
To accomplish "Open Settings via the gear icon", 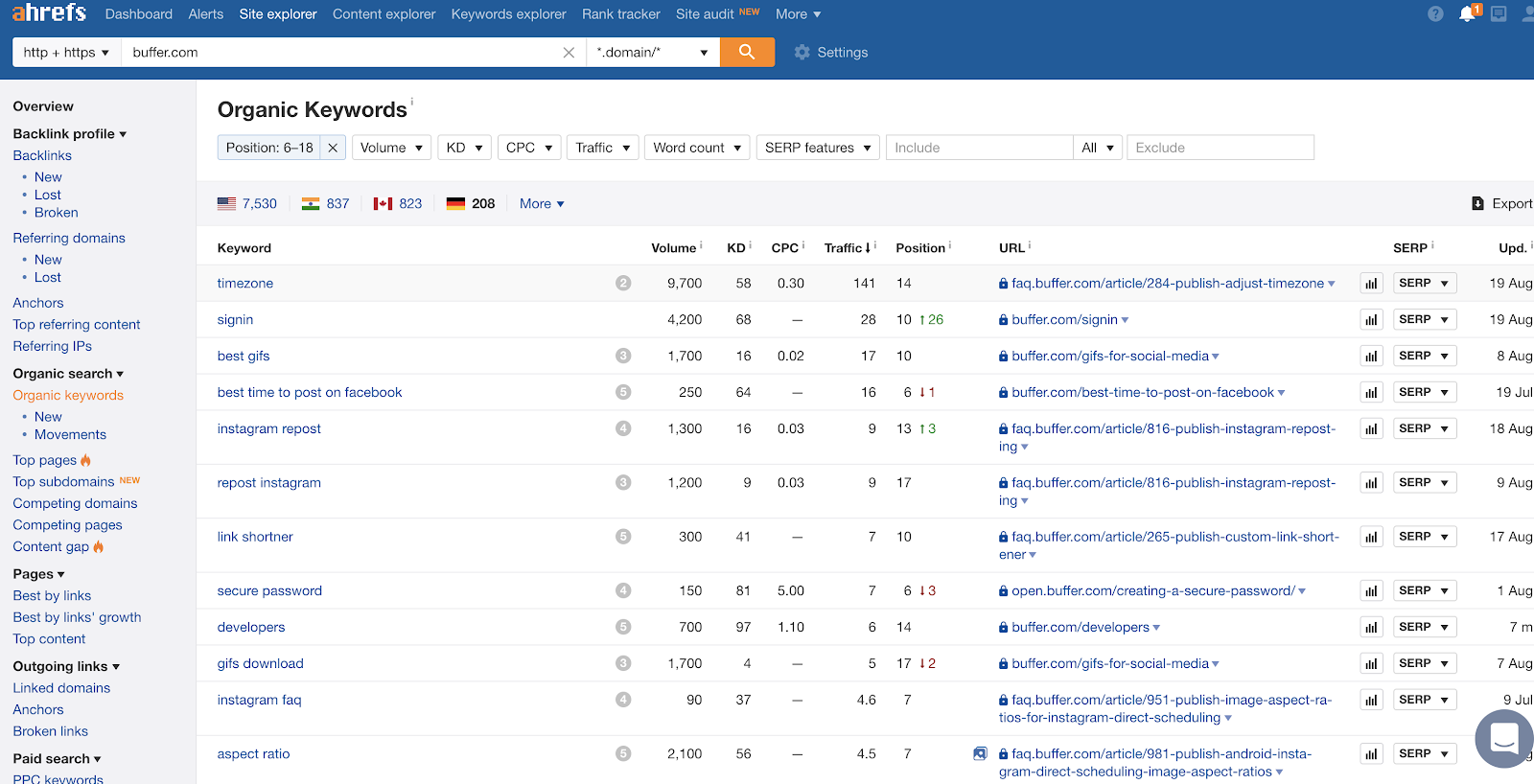I will (802, 53).
